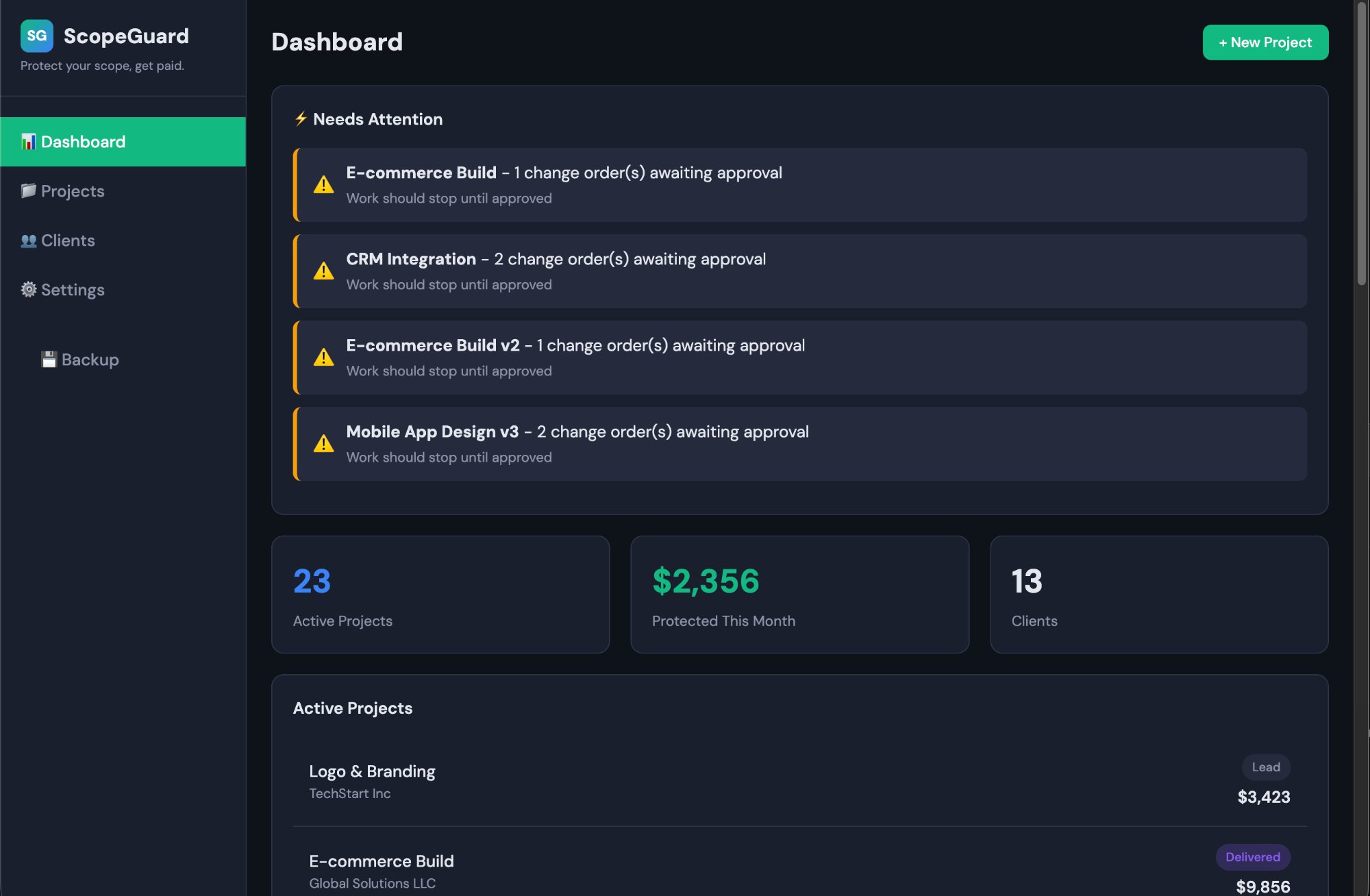Click the Lead status badge

pos(1265,767)
